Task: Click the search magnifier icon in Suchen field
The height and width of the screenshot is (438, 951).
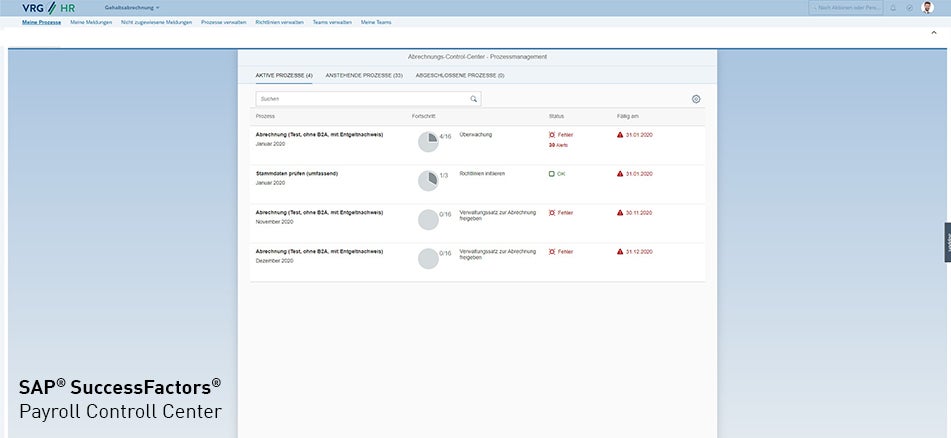Action: click(474, 99)
